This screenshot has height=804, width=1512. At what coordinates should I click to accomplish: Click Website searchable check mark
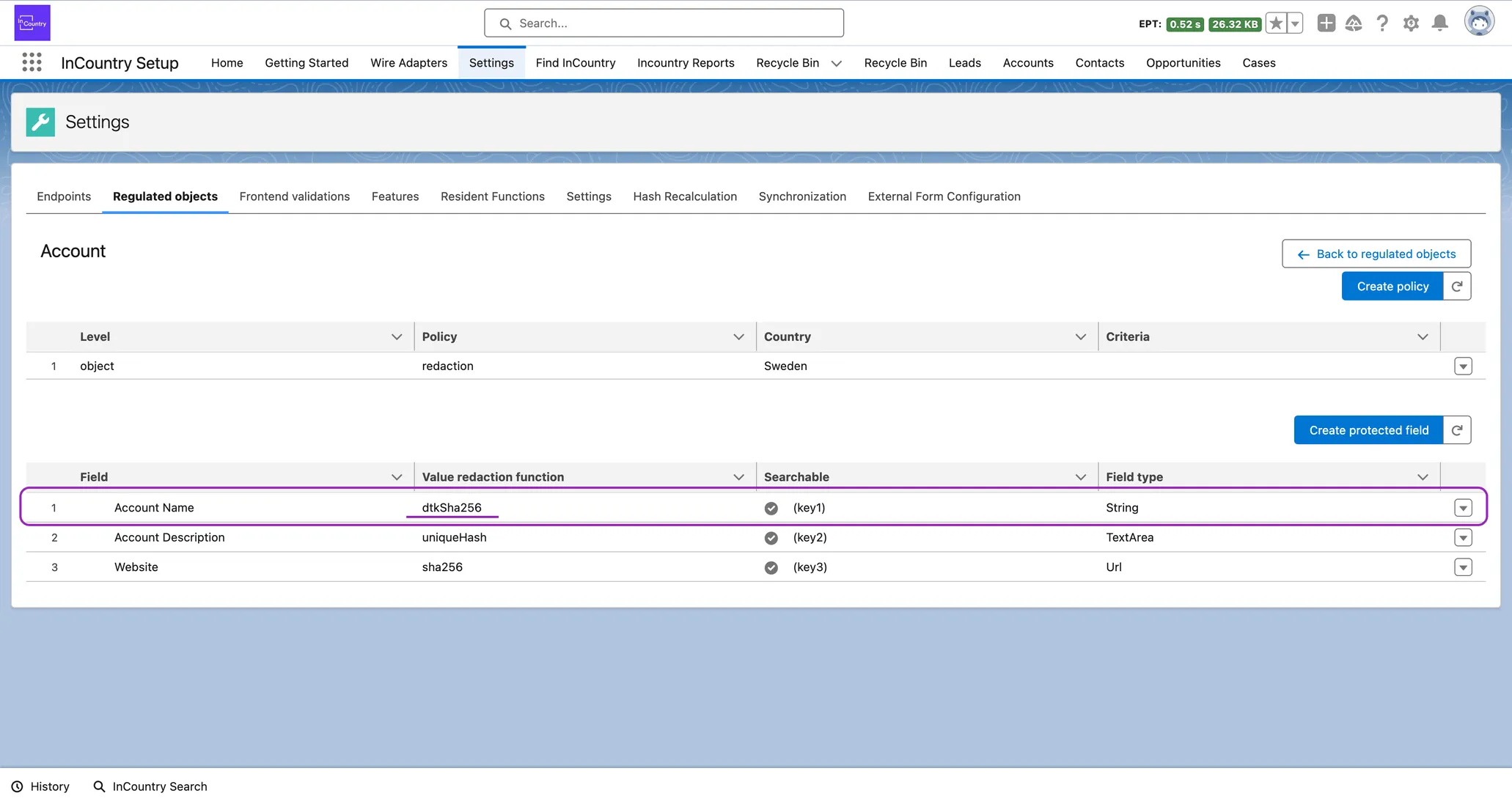click(771, 567)
